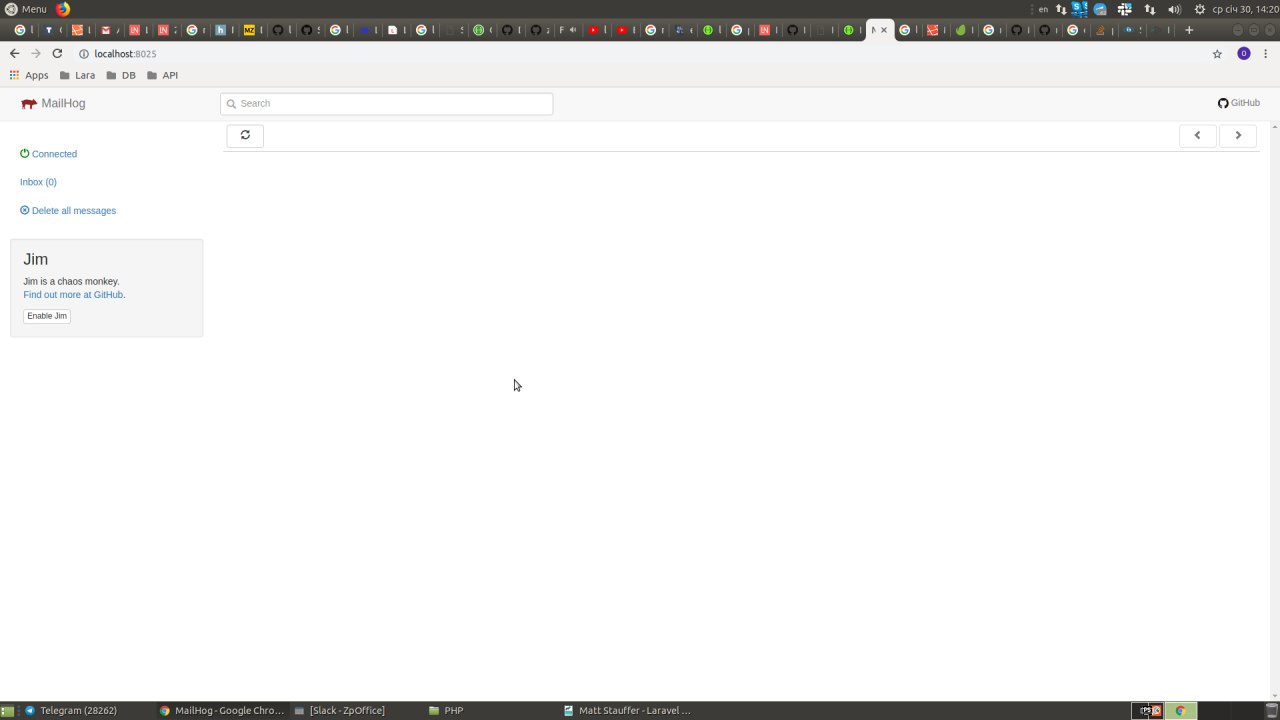
Task: Click the browser back arrow
Action: pyautogui.click(x=14, y=54)
